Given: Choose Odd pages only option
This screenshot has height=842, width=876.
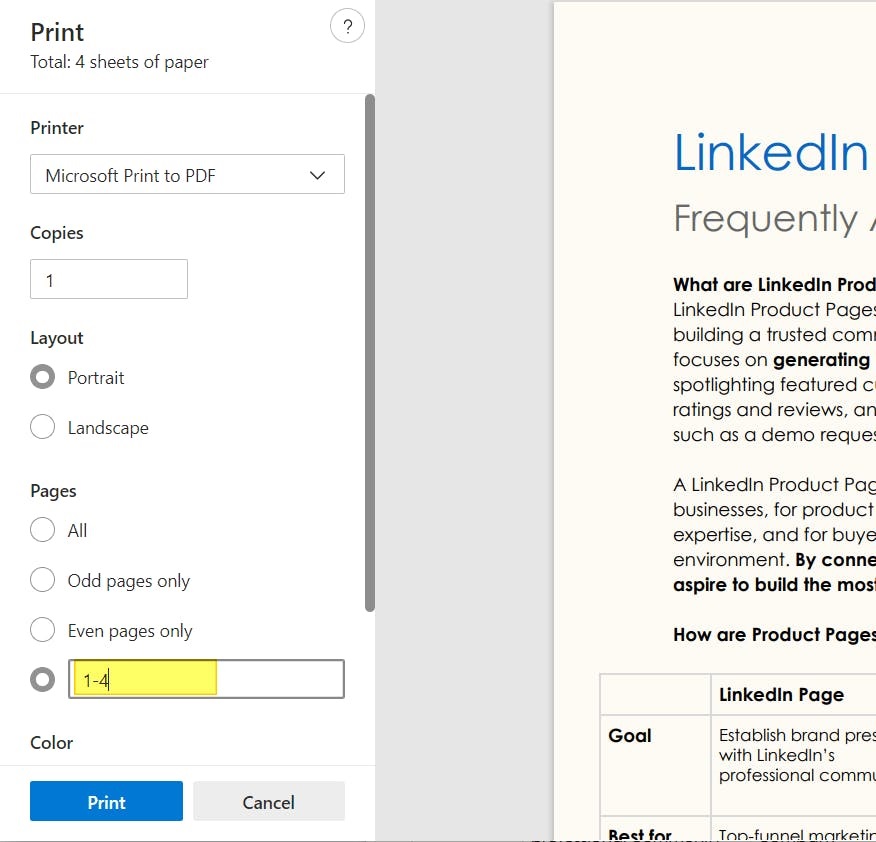Looking at the screenshot, I should 42,580.
